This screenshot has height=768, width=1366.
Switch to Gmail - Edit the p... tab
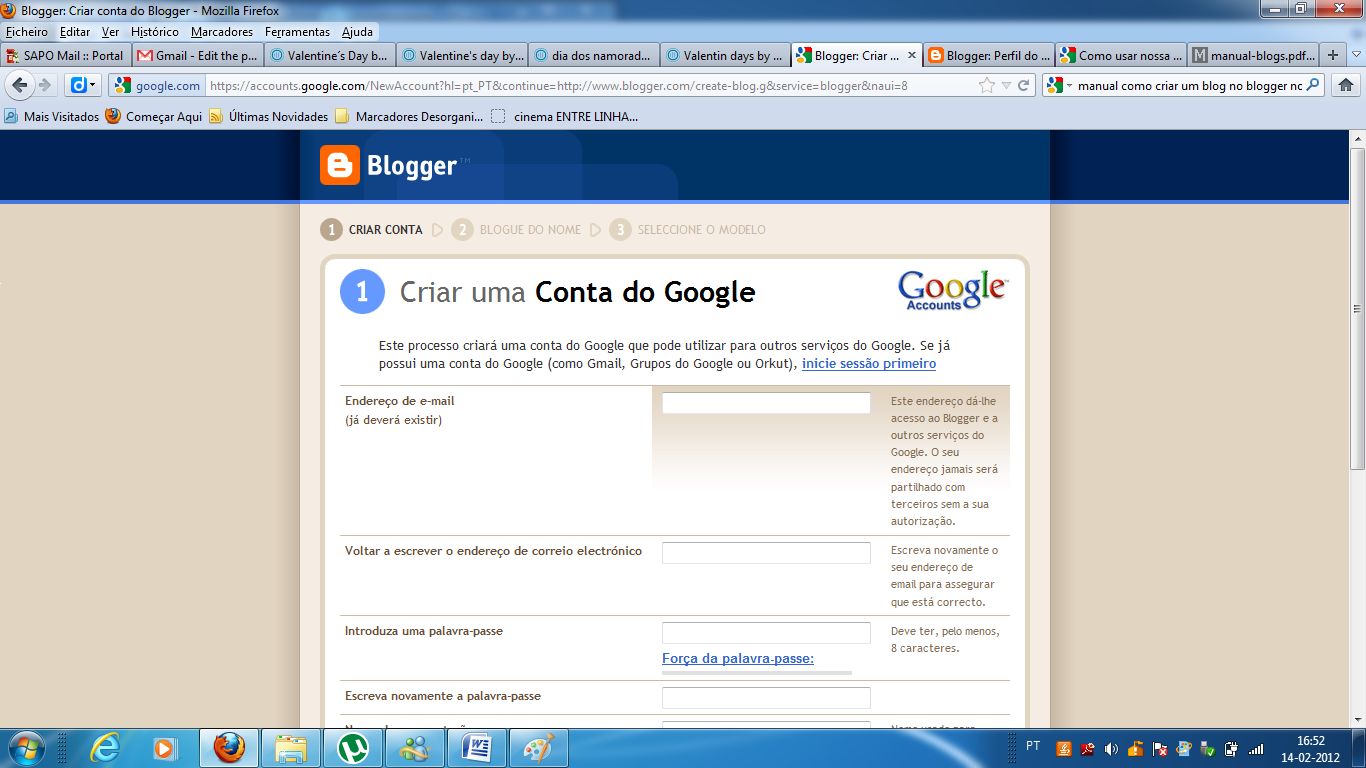tap(198, 56)
